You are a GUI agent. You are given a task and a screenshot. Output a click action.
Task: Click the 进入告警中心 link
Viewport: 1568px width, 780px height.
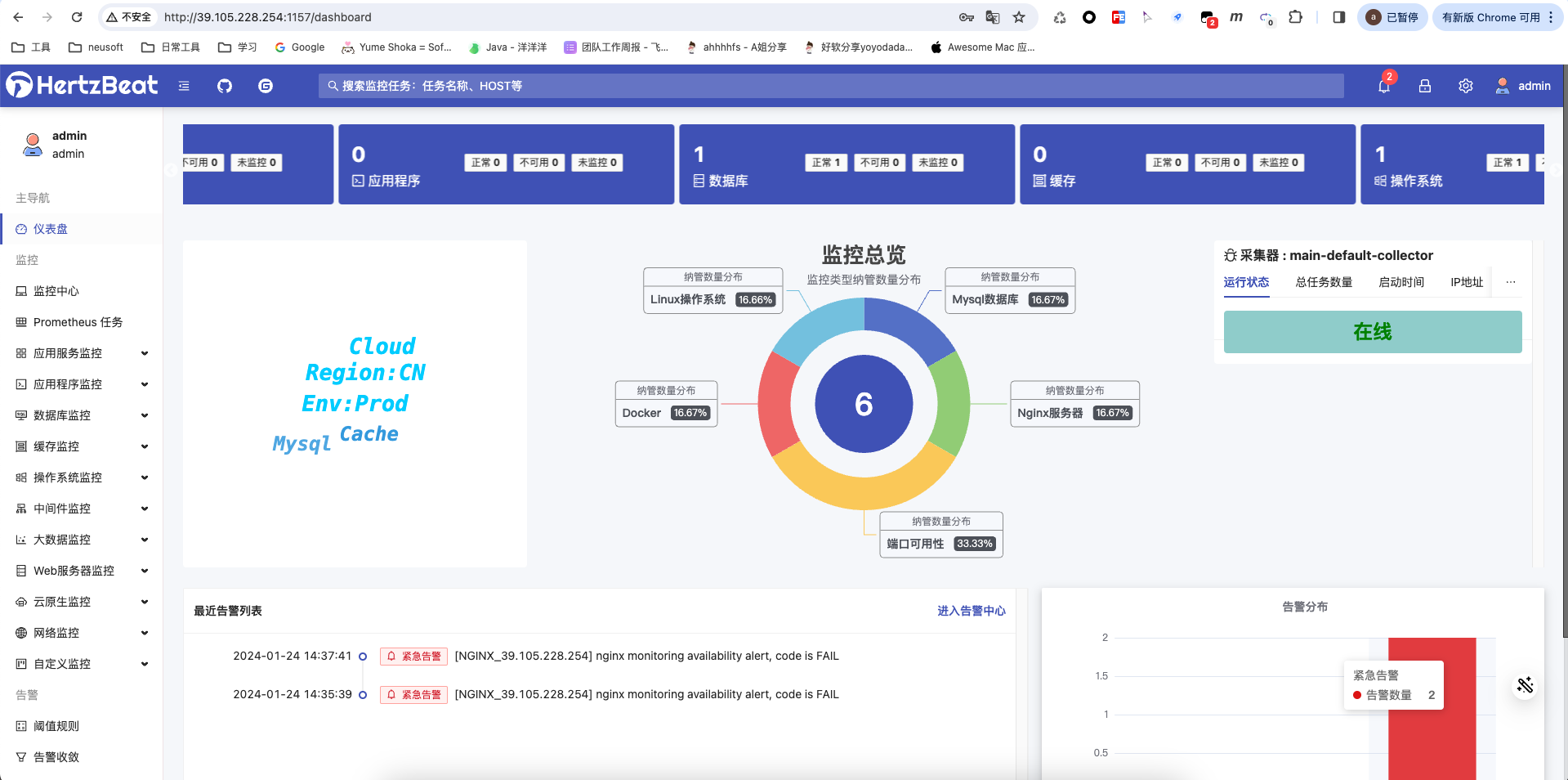(971, 611)
